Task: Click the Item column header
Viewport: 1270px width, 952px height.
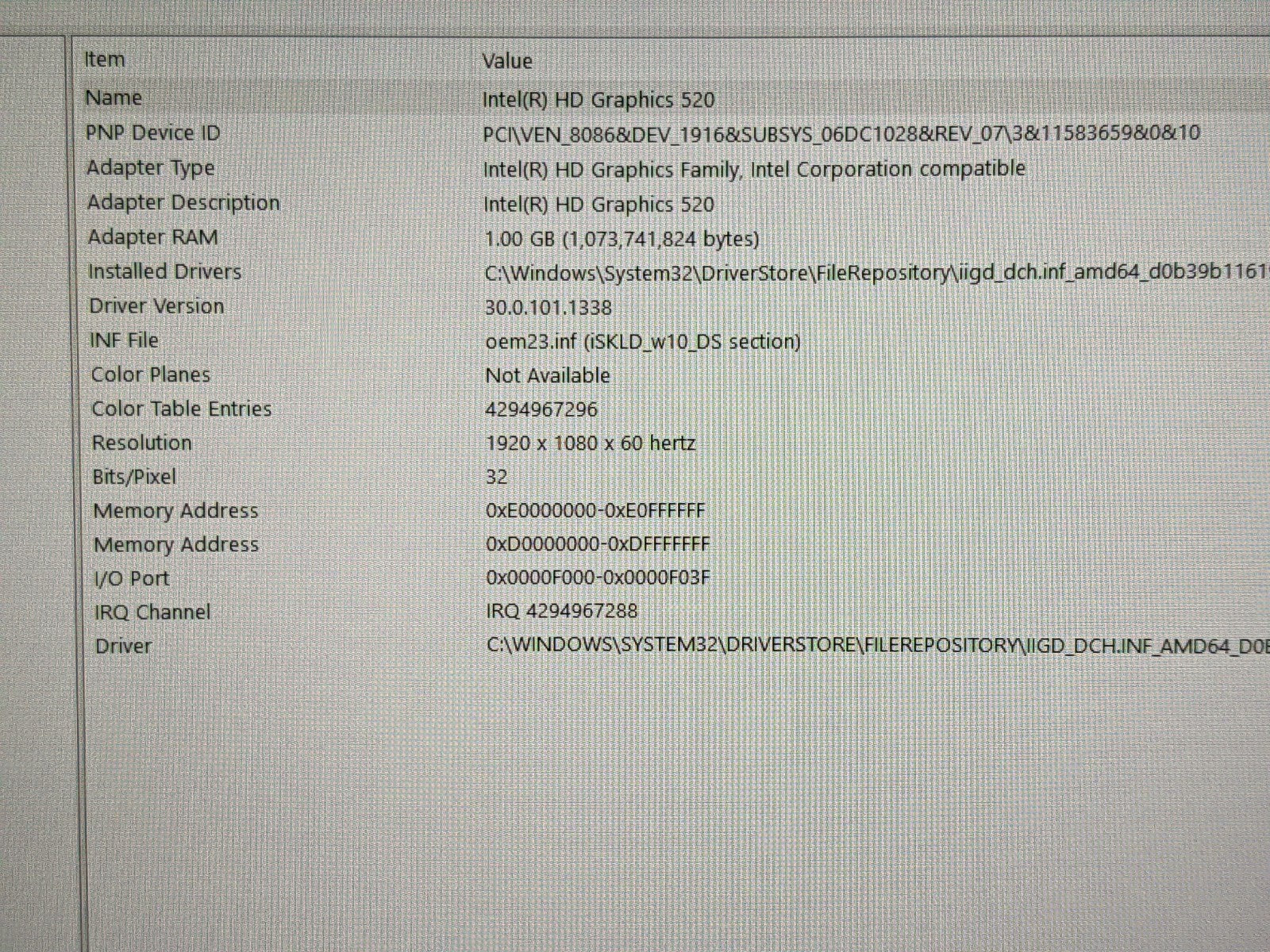Action: (x=105, y=60)
